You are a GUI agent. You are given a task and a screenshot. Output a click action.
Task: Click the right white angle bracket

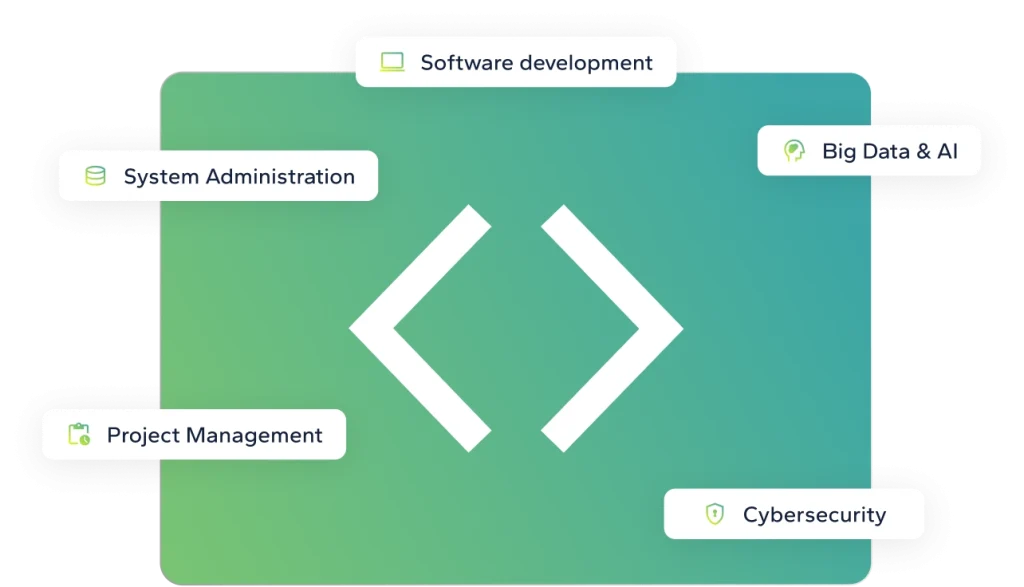coord(612,328)
